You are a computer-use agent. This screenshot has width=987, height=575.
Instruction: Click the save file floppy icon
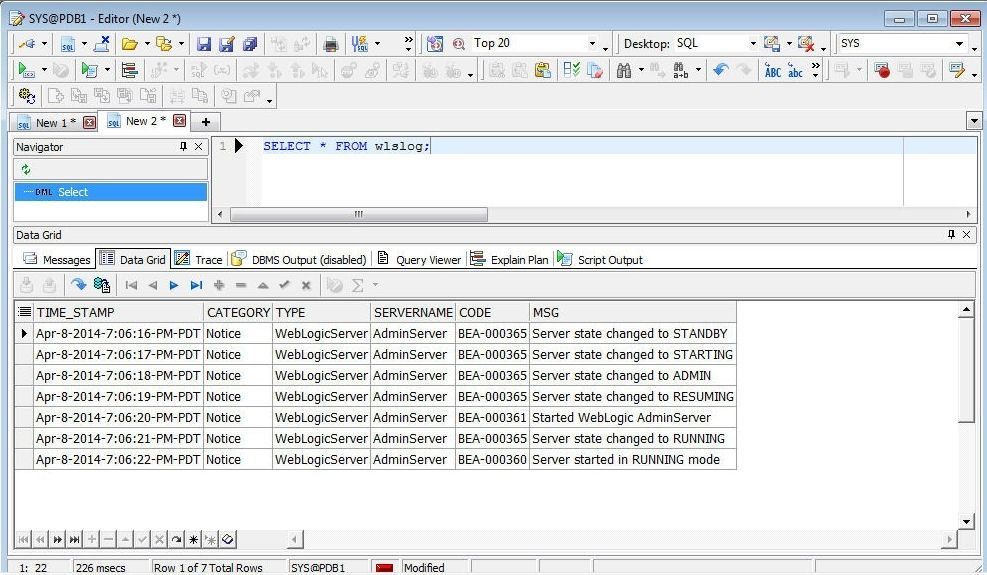click(x=203, y=44)
